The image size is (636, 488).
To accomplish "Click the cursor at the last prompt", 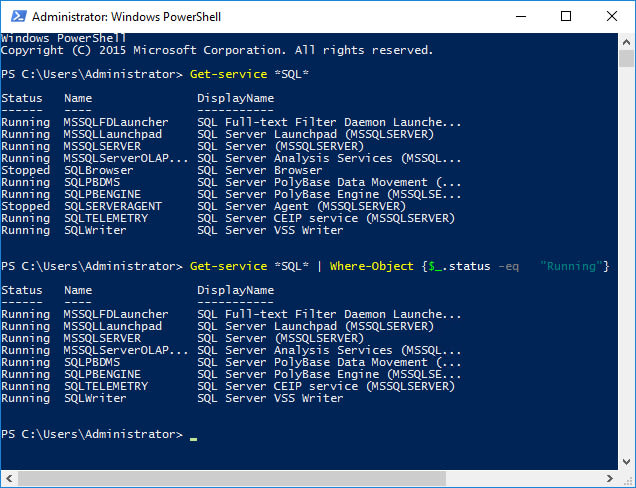I will point(193,439).
